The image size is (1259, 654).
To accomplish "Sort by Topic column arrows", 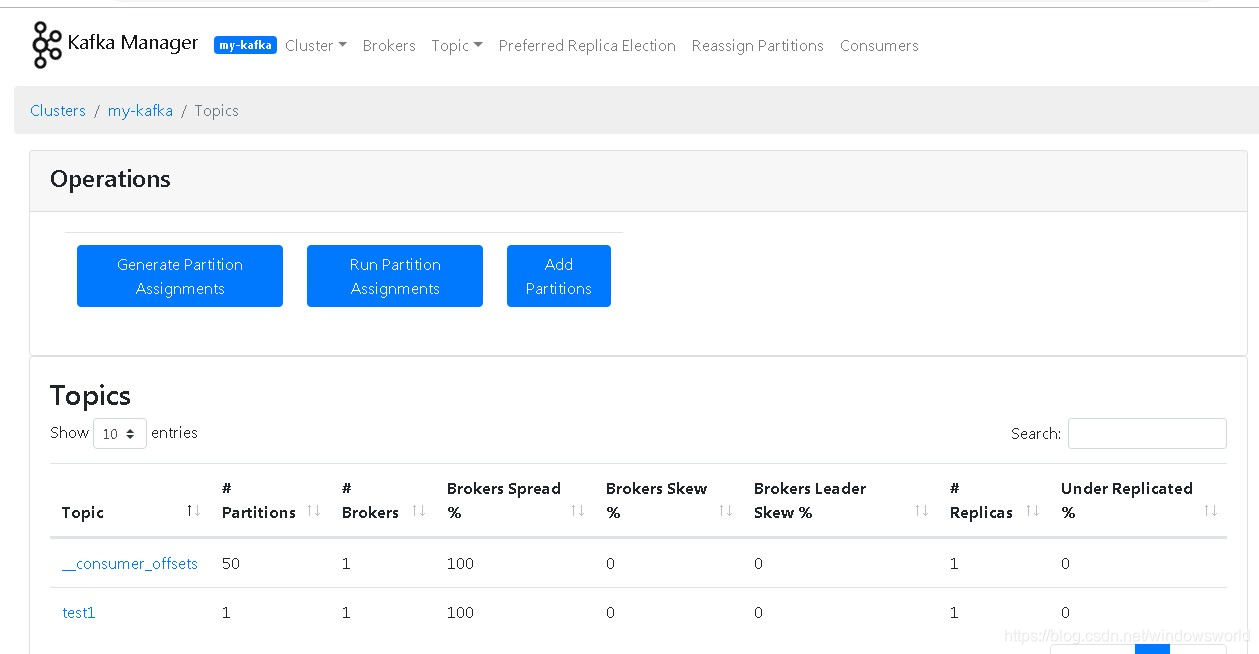I will click(x=194, y=511).
